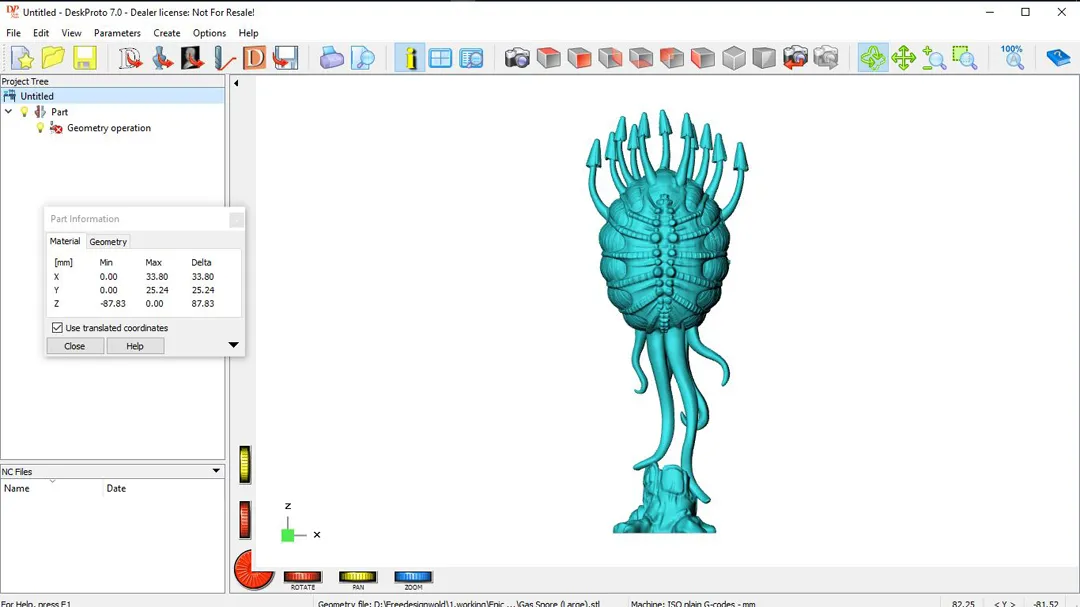Toggle Use translated coordinates checkbox
Screen dimensions: 1080x607
(x=57, y=328)
